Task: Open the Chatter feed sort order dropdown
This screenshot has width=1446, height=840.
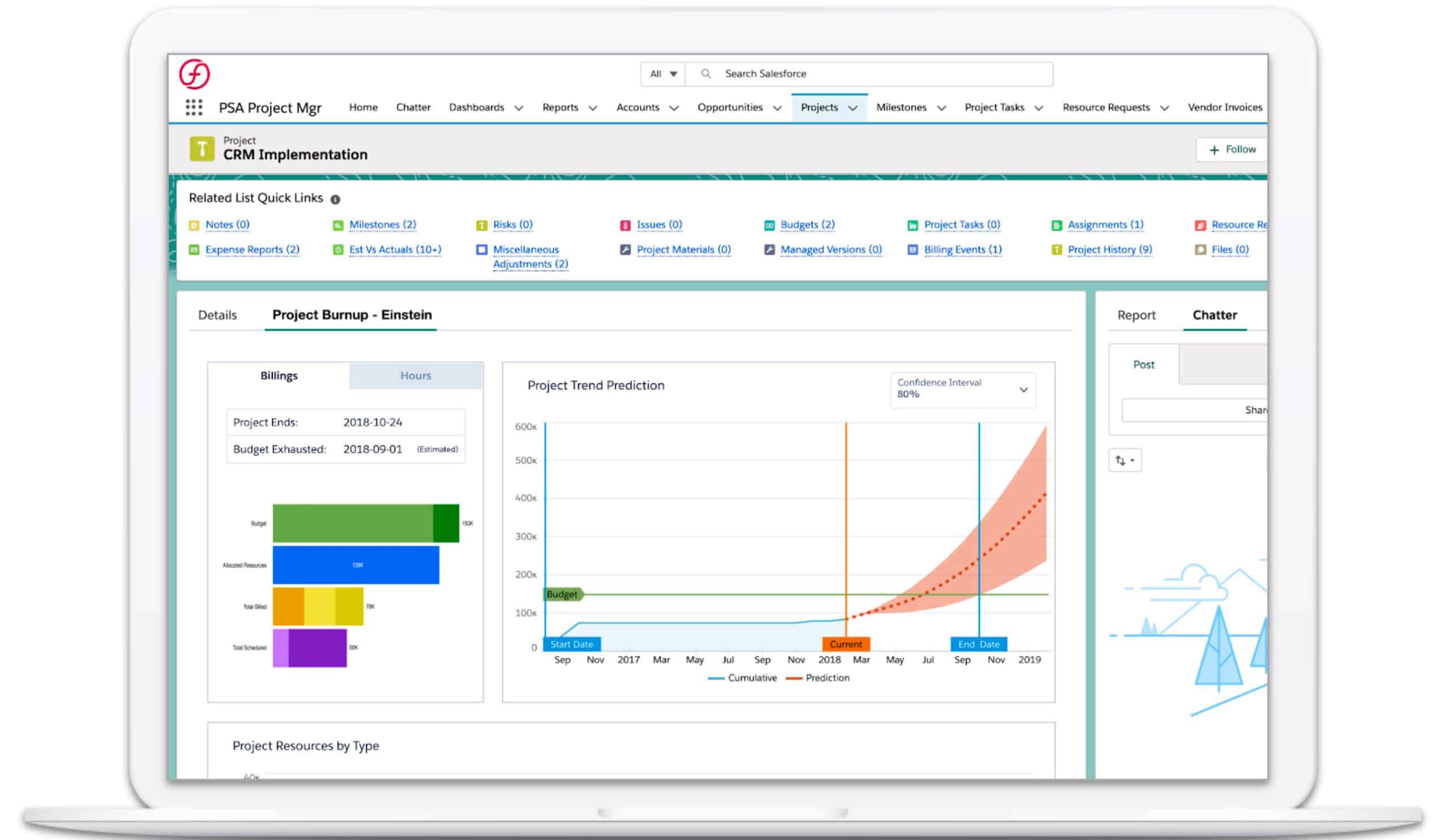Action: tap(1125, 460)
